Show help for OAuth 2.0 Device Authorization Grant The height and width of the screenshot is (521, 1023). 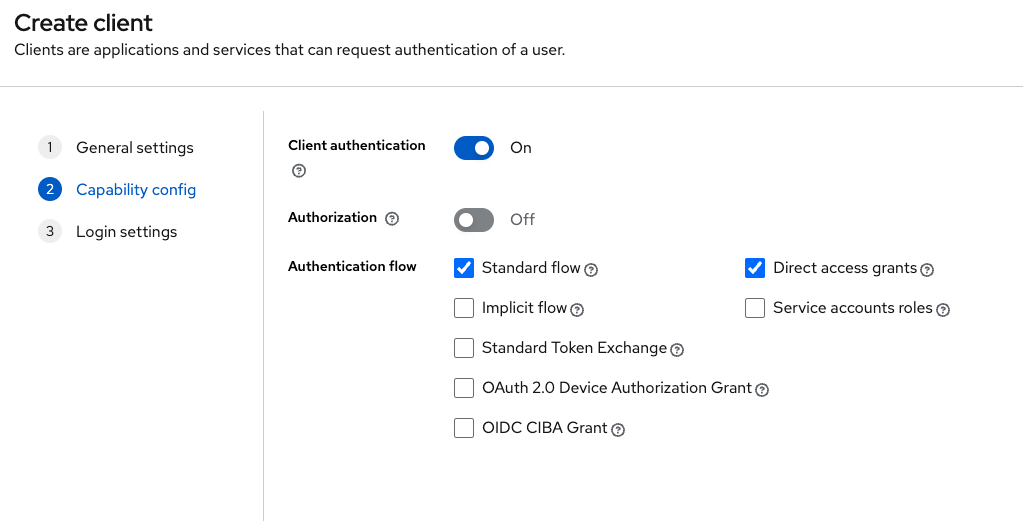[x=761, y=390]
